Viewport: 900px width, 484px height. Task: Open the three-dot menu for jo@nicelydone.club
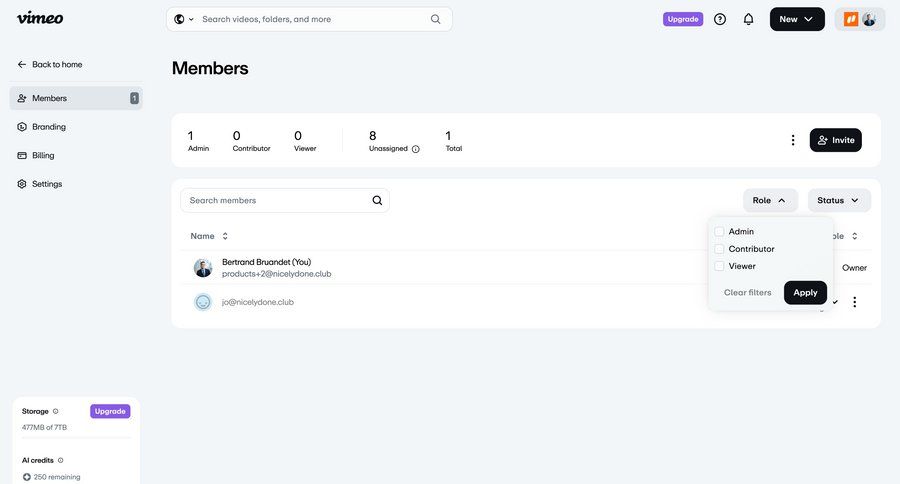click(x=854, y=302)
